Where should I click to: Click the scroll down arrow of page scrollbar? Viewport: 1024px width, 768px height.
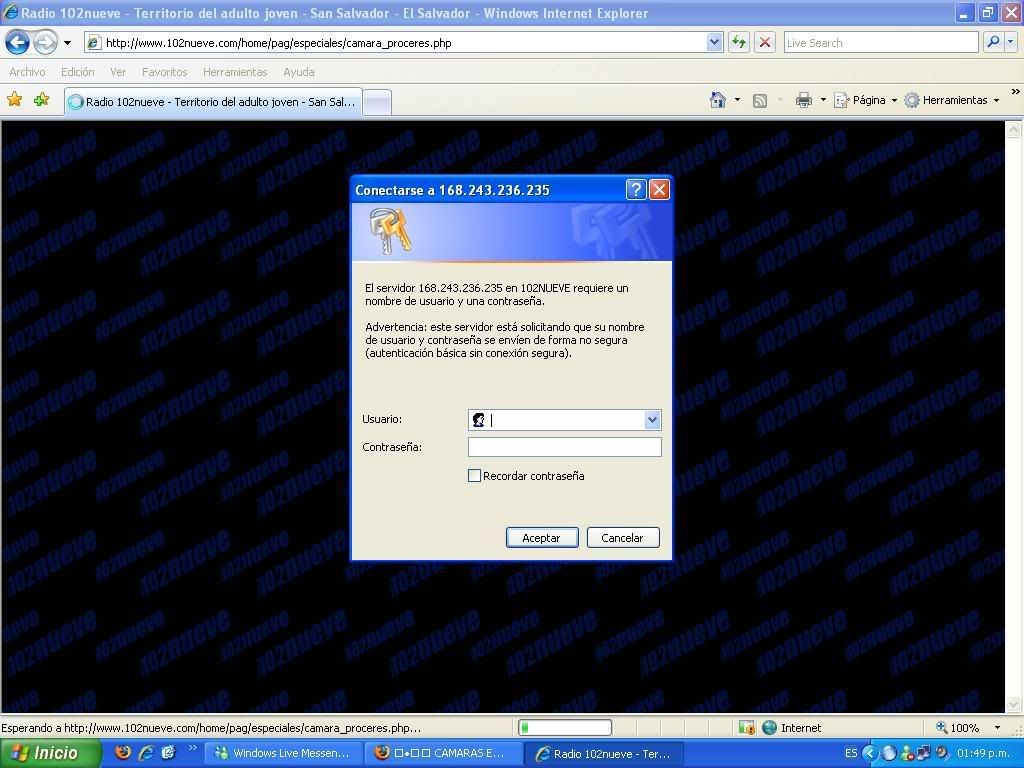(1014, 705)
